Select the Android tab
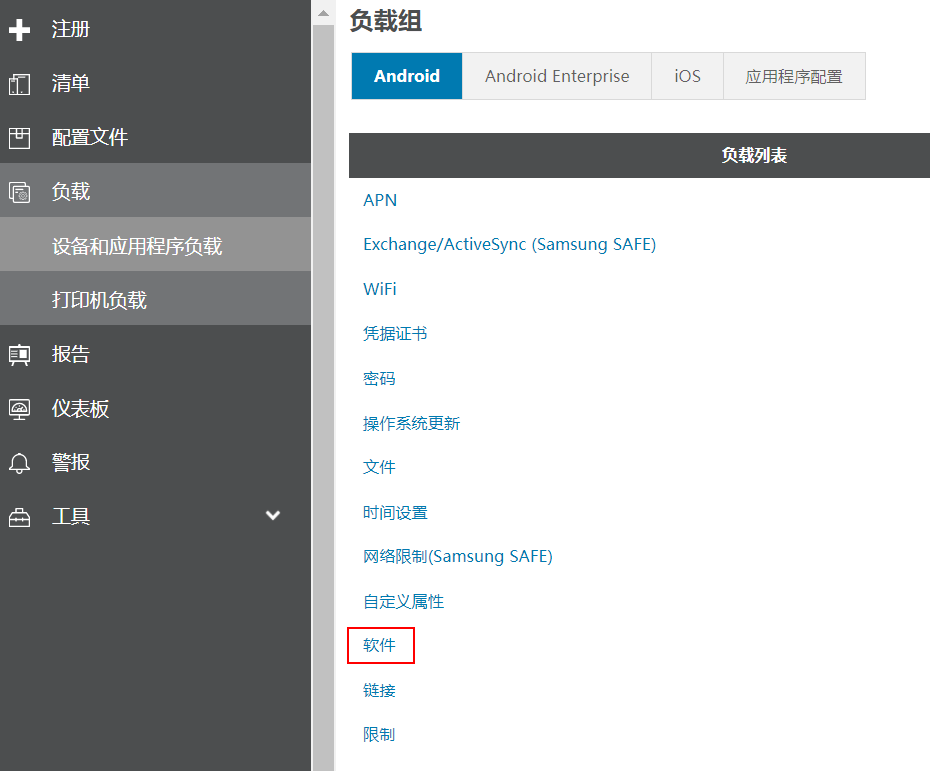 point(407,76)
